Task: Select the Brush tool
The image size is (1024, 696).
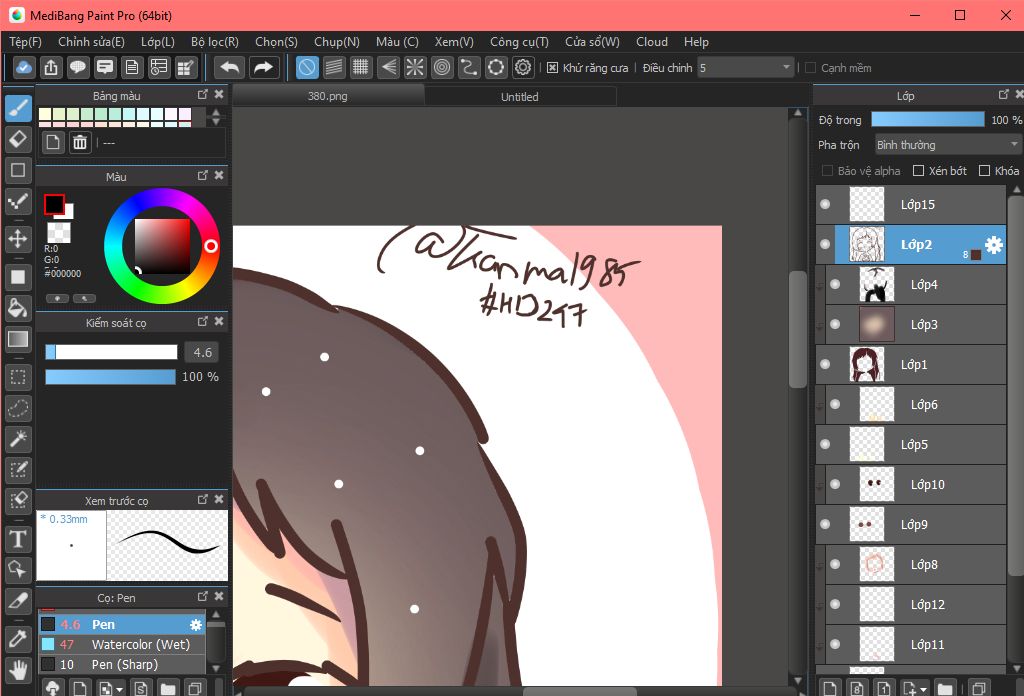Action: [x=18, y=108]
